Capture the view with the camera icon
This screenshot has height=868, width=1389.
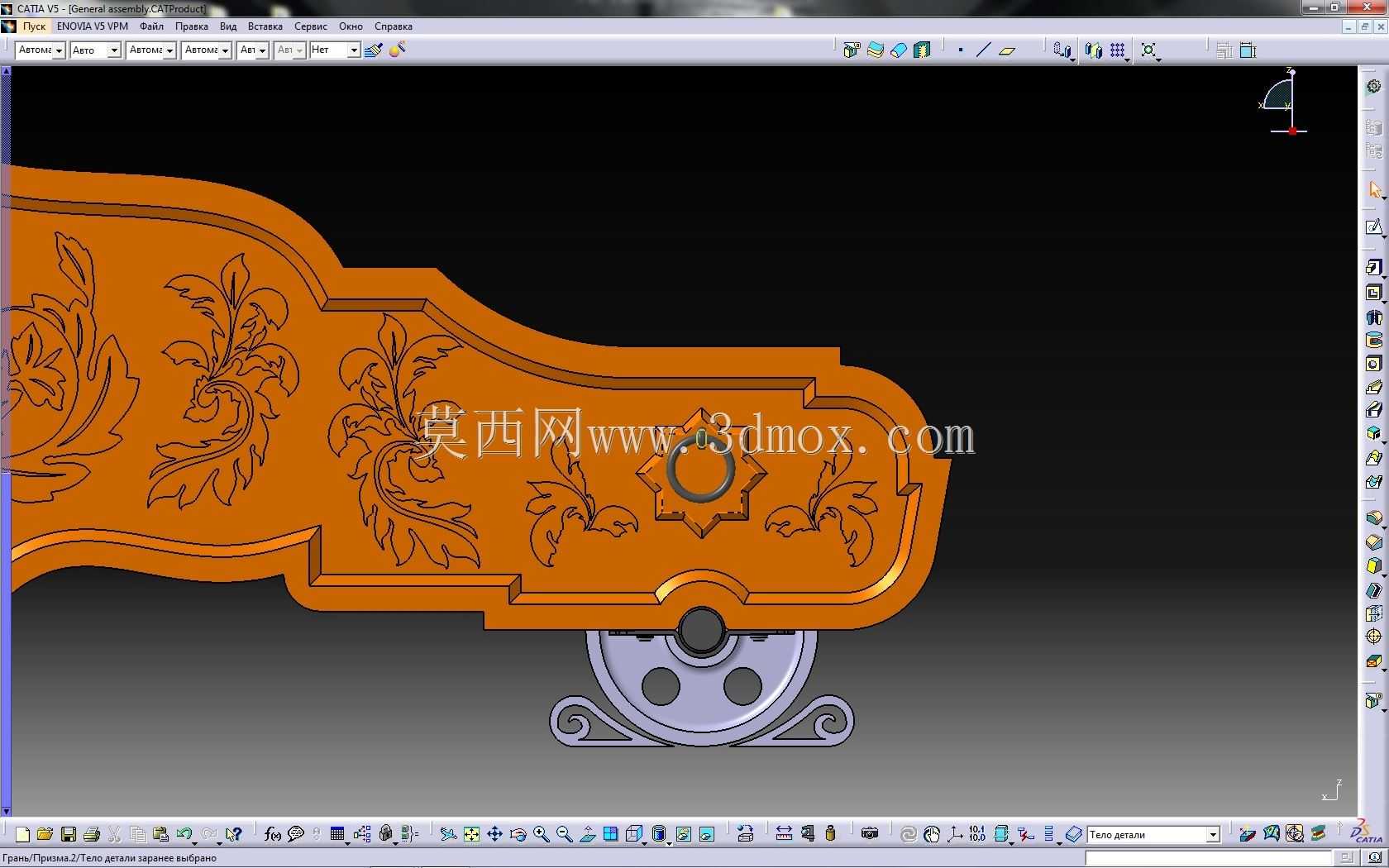870,835
